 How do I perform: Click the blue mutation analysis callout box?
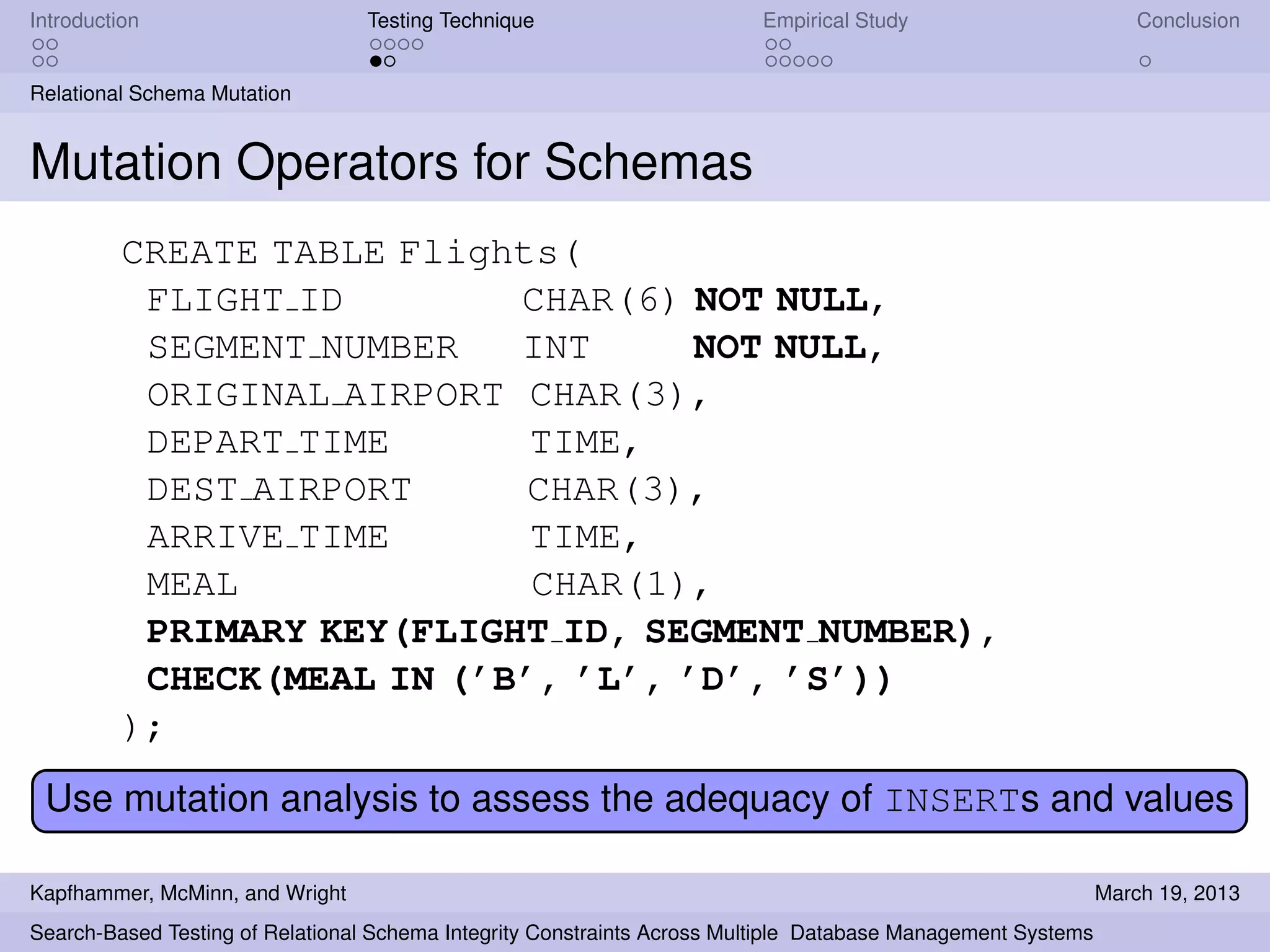tap(639, 801)
